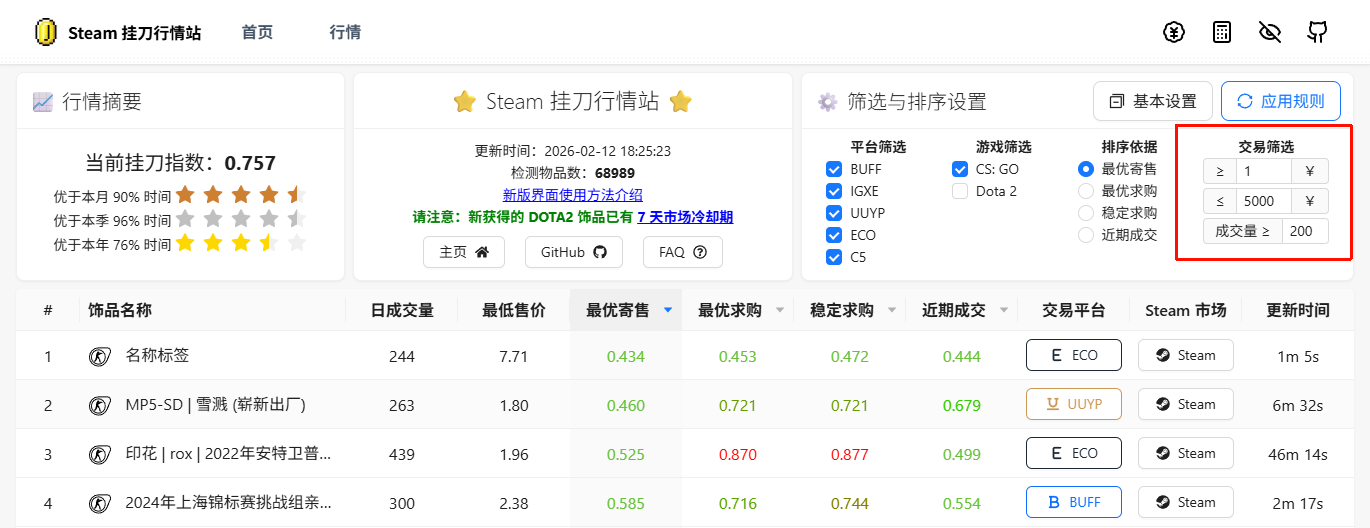The width and height of the screenshot is (1370, 528).
Task: Open Steam market button in 印花 rox row
Action: [1186, 453]
